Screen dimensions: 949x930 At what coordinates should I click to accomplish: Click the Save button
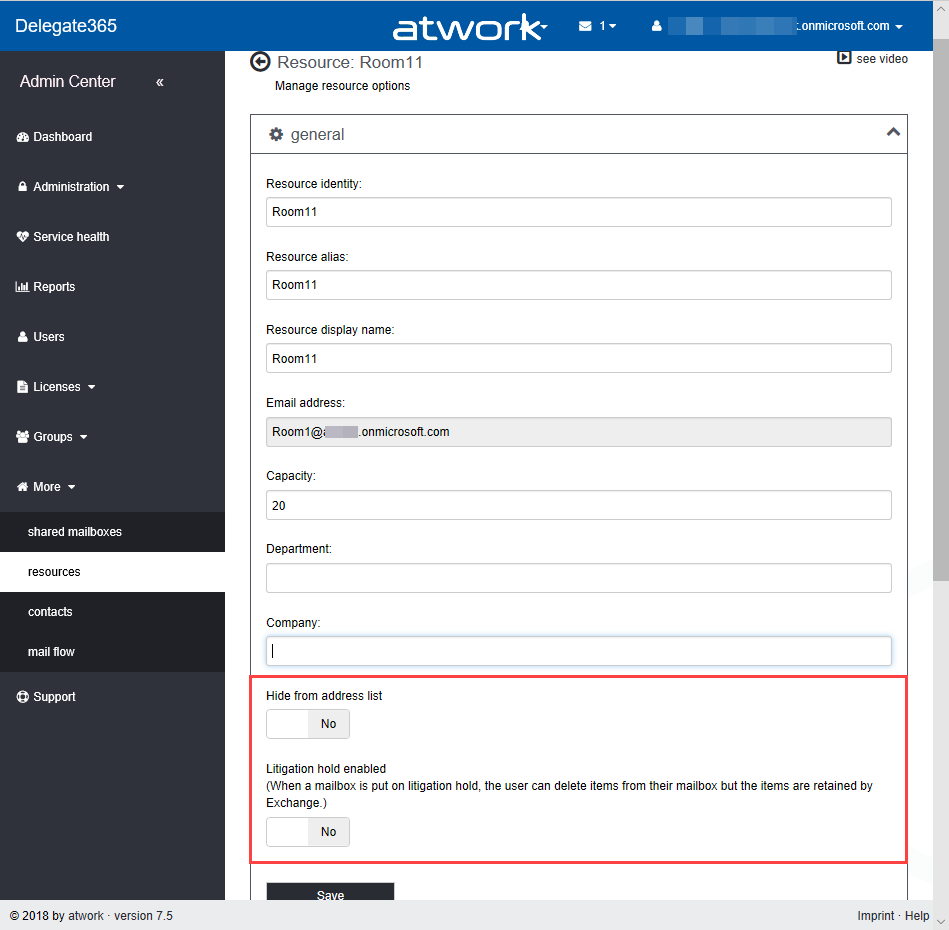pyautogui.click(x=330, y=893)
